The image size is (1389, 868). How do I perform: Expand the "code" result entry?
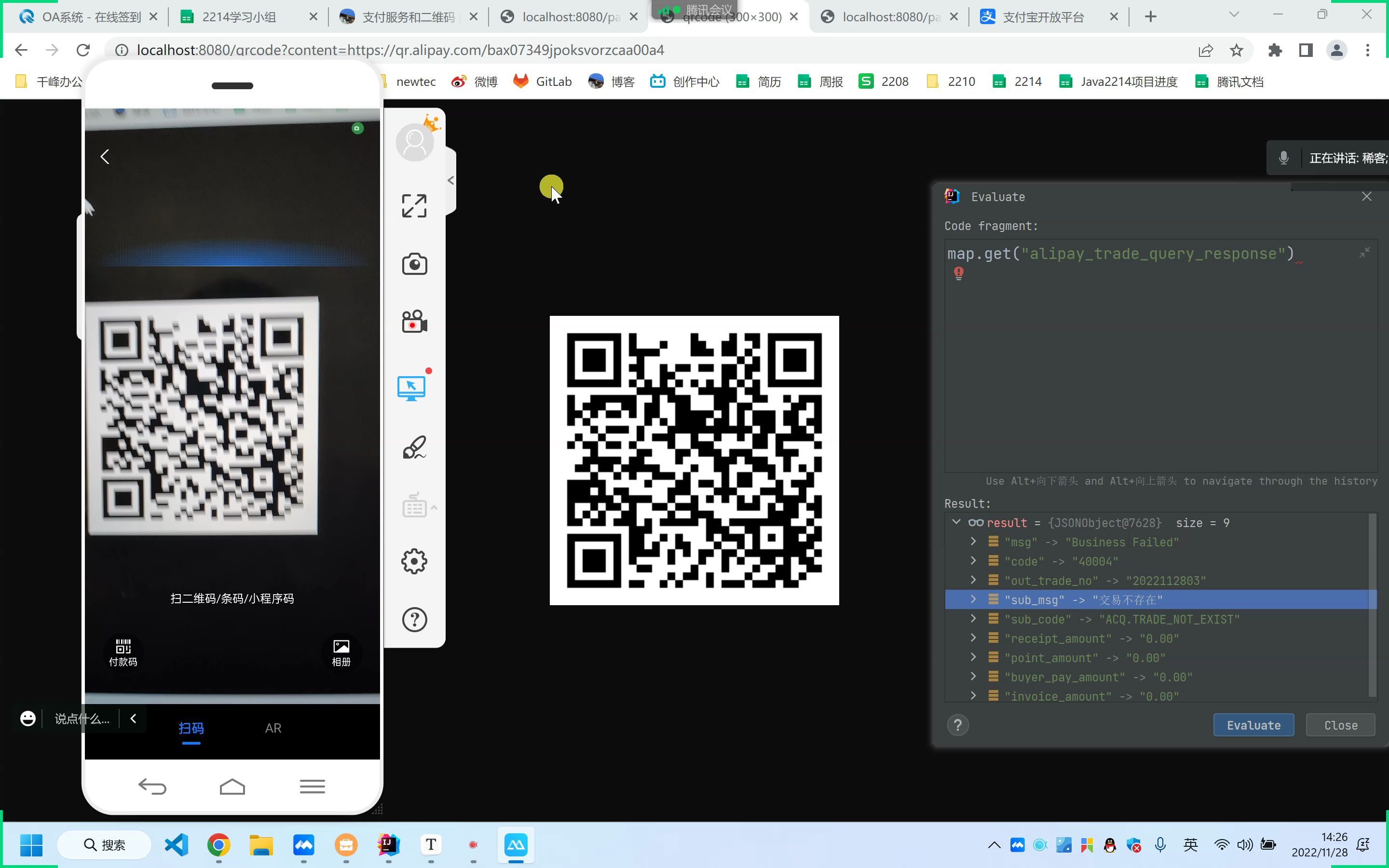click(x=973, y=561)
